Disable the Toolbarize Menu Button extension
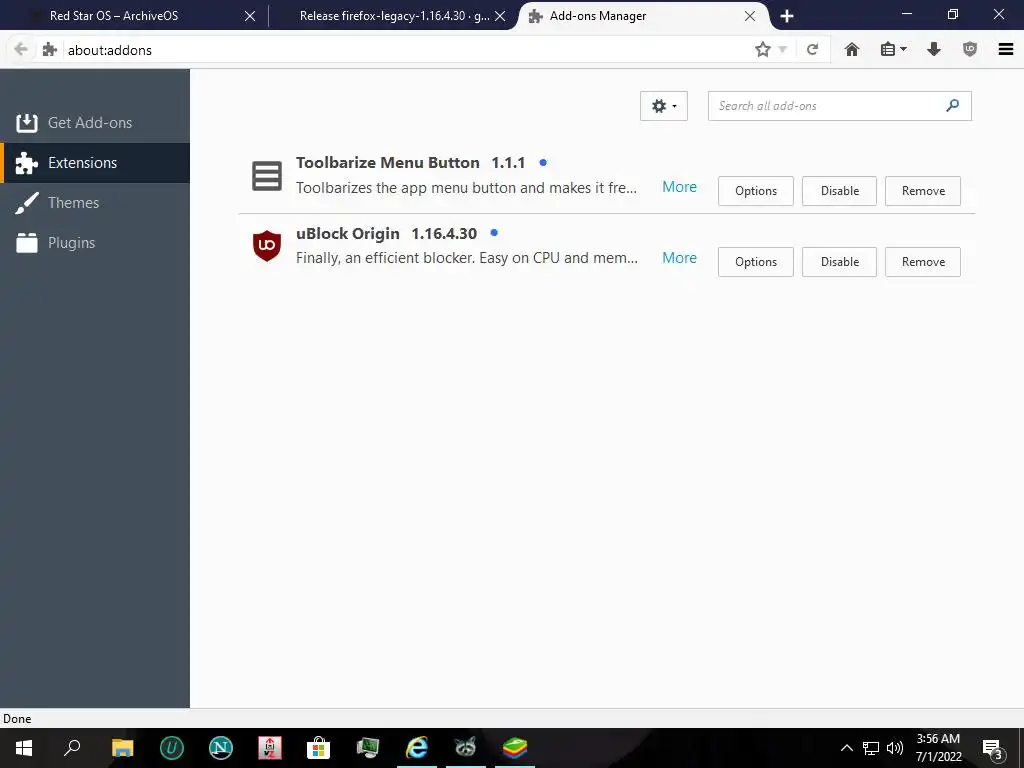Viewport: 1024px width, 768px height. coord(839,191)
